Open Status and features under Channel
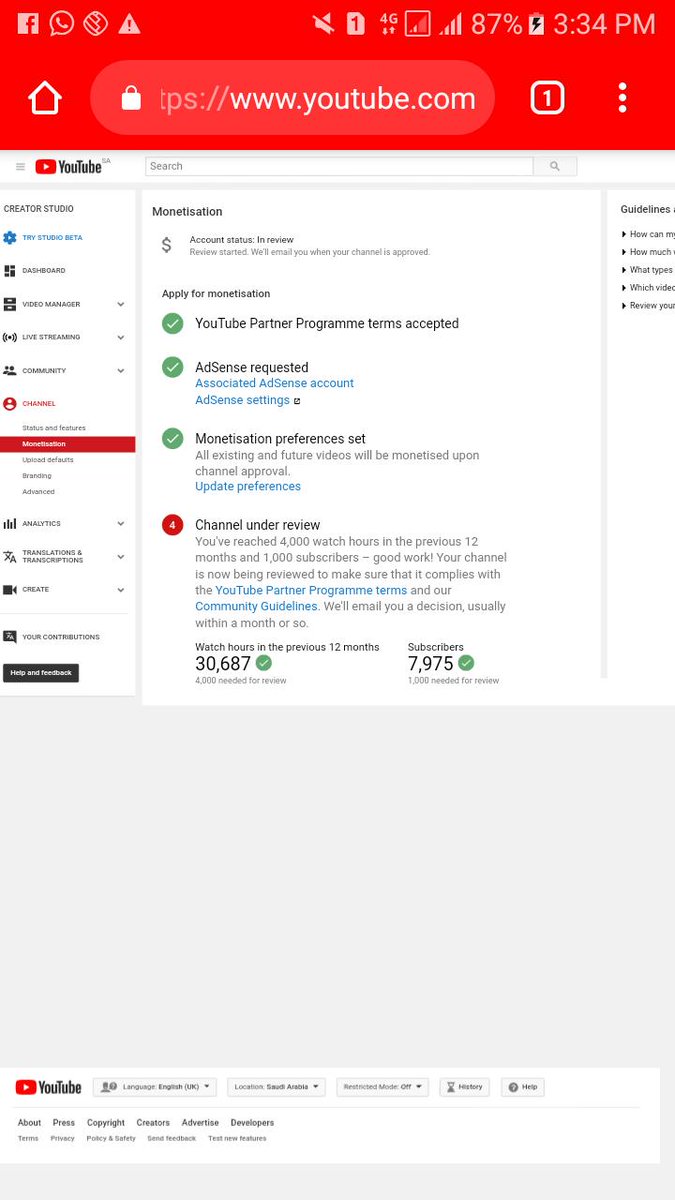 coord(54,428)
